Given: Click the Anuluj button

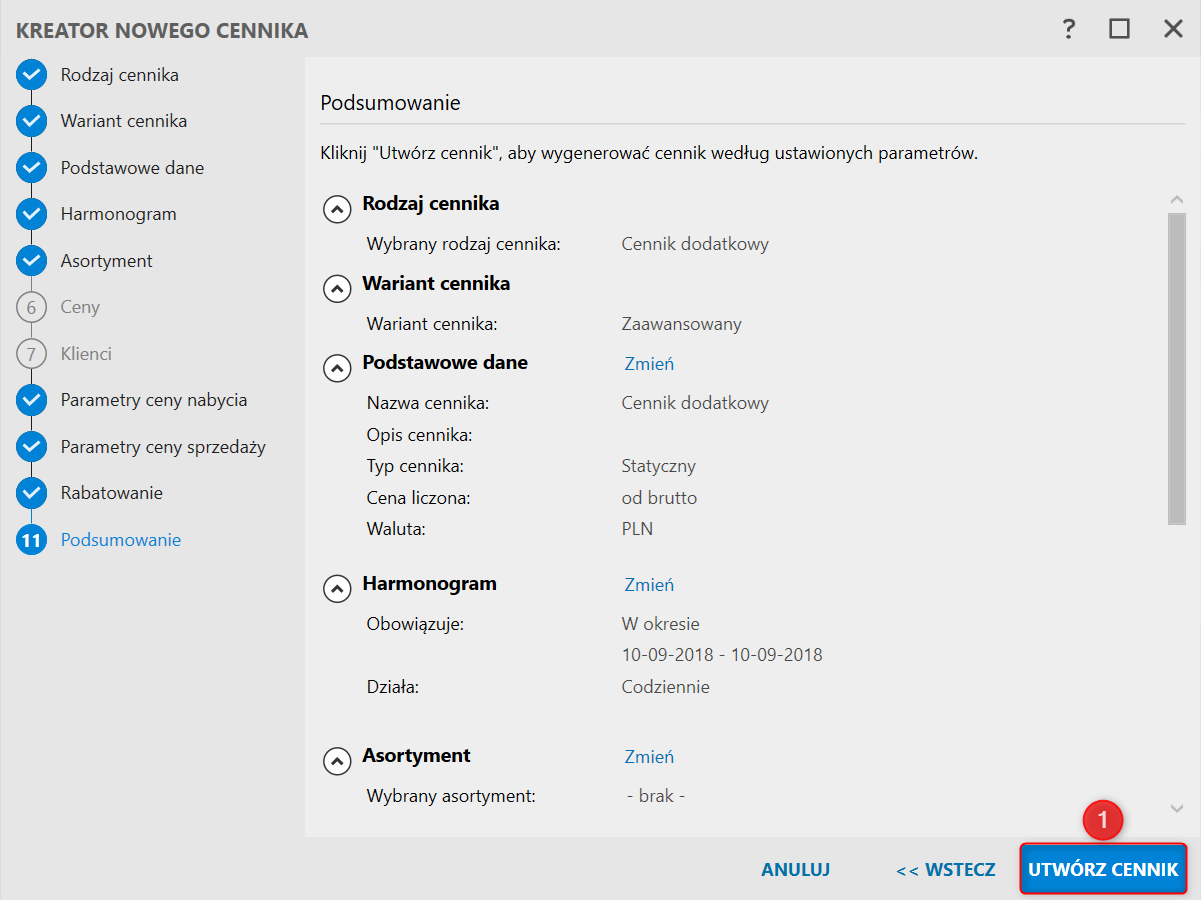Looking at the screenshot, I should coord(795,870).
